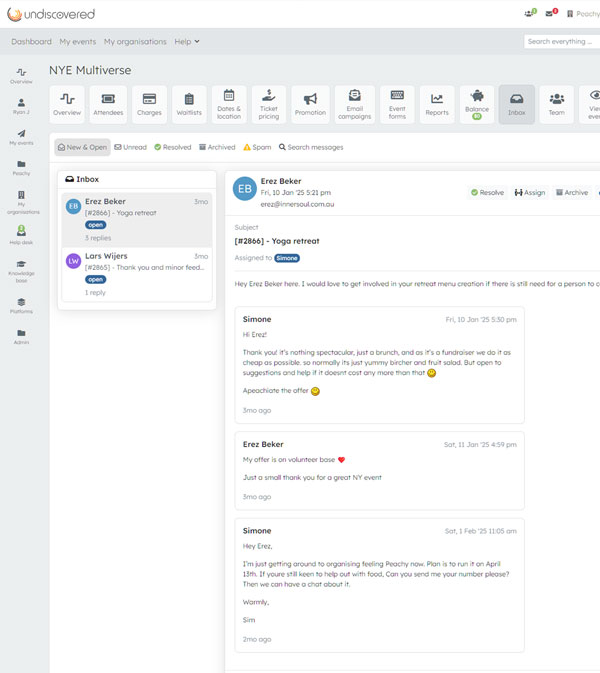Open the Team section

557,104
